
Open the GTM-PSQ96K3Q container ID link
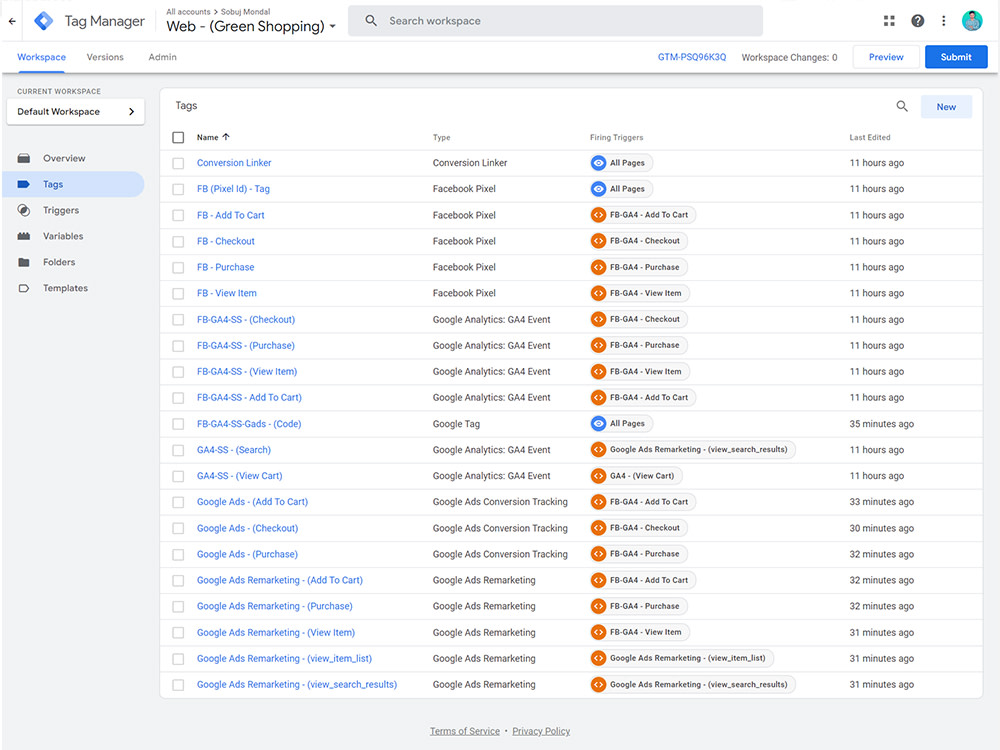[692, 57]
